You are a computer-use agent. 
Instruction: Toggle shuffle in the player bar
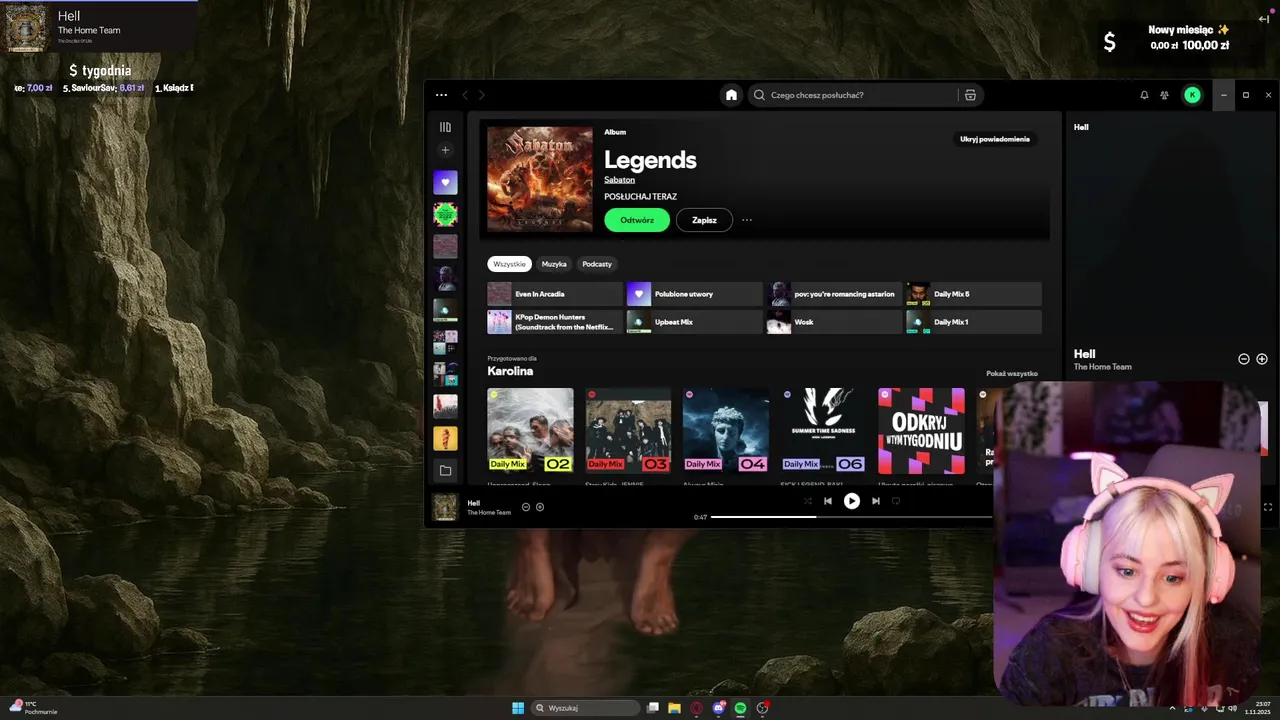[x=807, y=501]
